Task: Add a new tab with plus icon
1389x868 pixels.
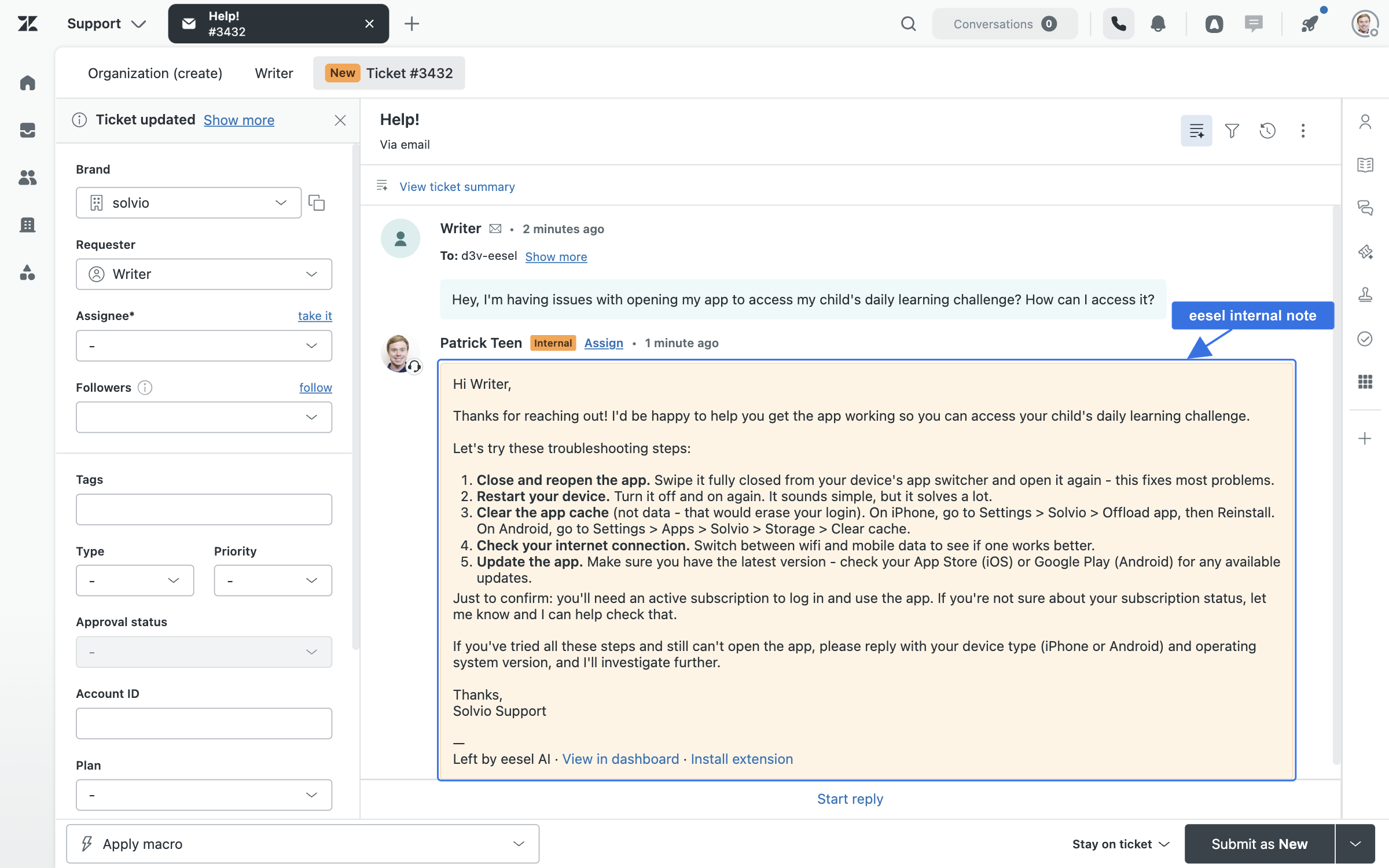Action: pyautogui.click(x=411, y=24)
